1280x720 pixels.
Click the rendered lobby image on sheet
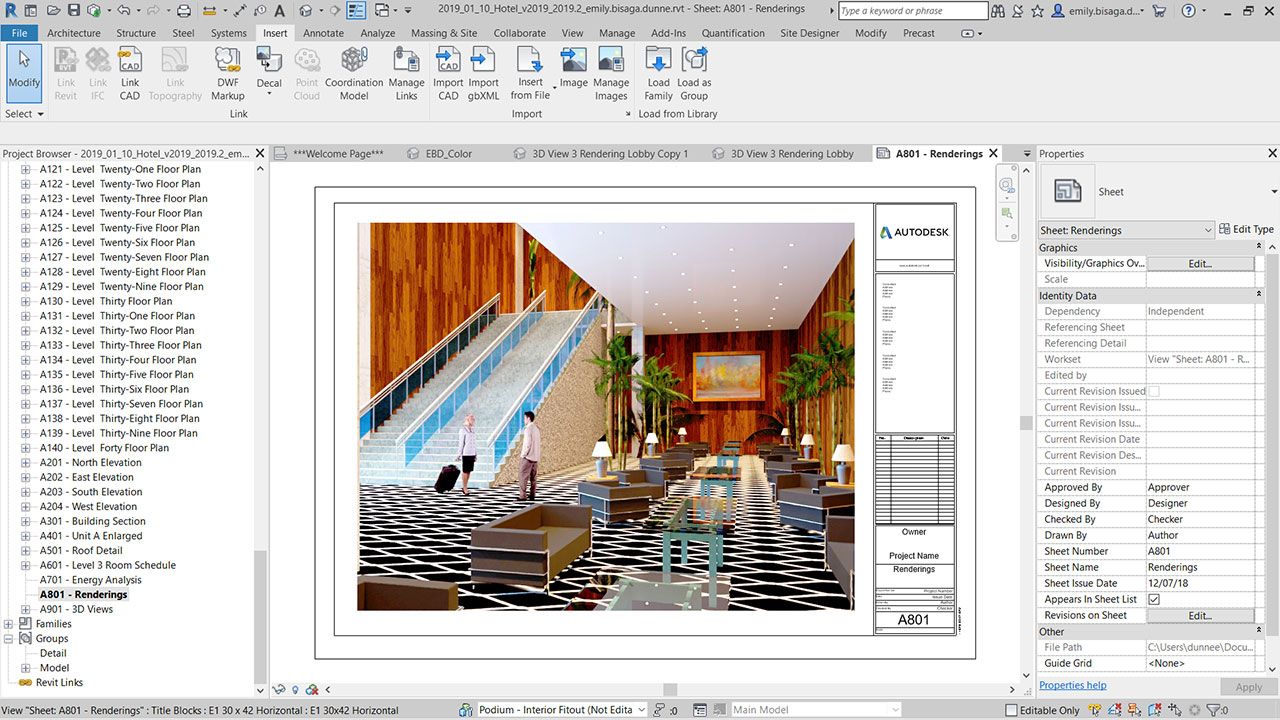[x=606, y=416]
